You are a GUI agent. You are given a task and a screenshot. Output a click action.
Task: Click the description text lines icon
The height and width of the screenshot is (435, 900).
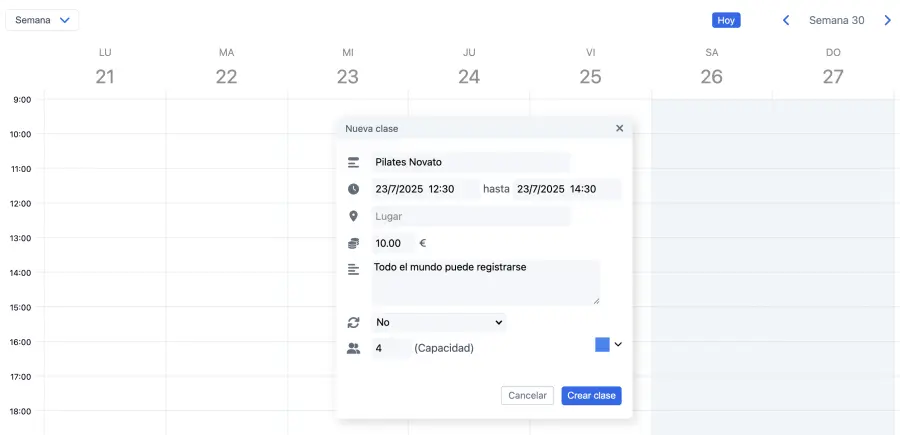point(353,269)
